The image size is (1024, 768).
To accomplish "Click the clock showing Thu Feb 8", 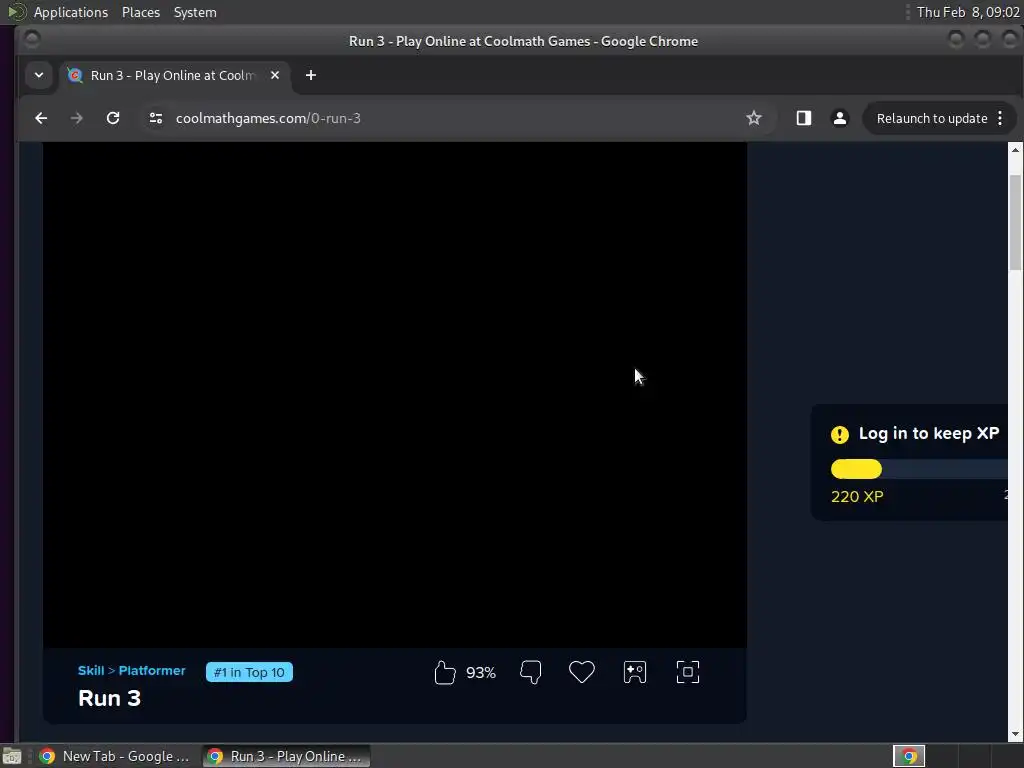I will (x=967, y=12).
